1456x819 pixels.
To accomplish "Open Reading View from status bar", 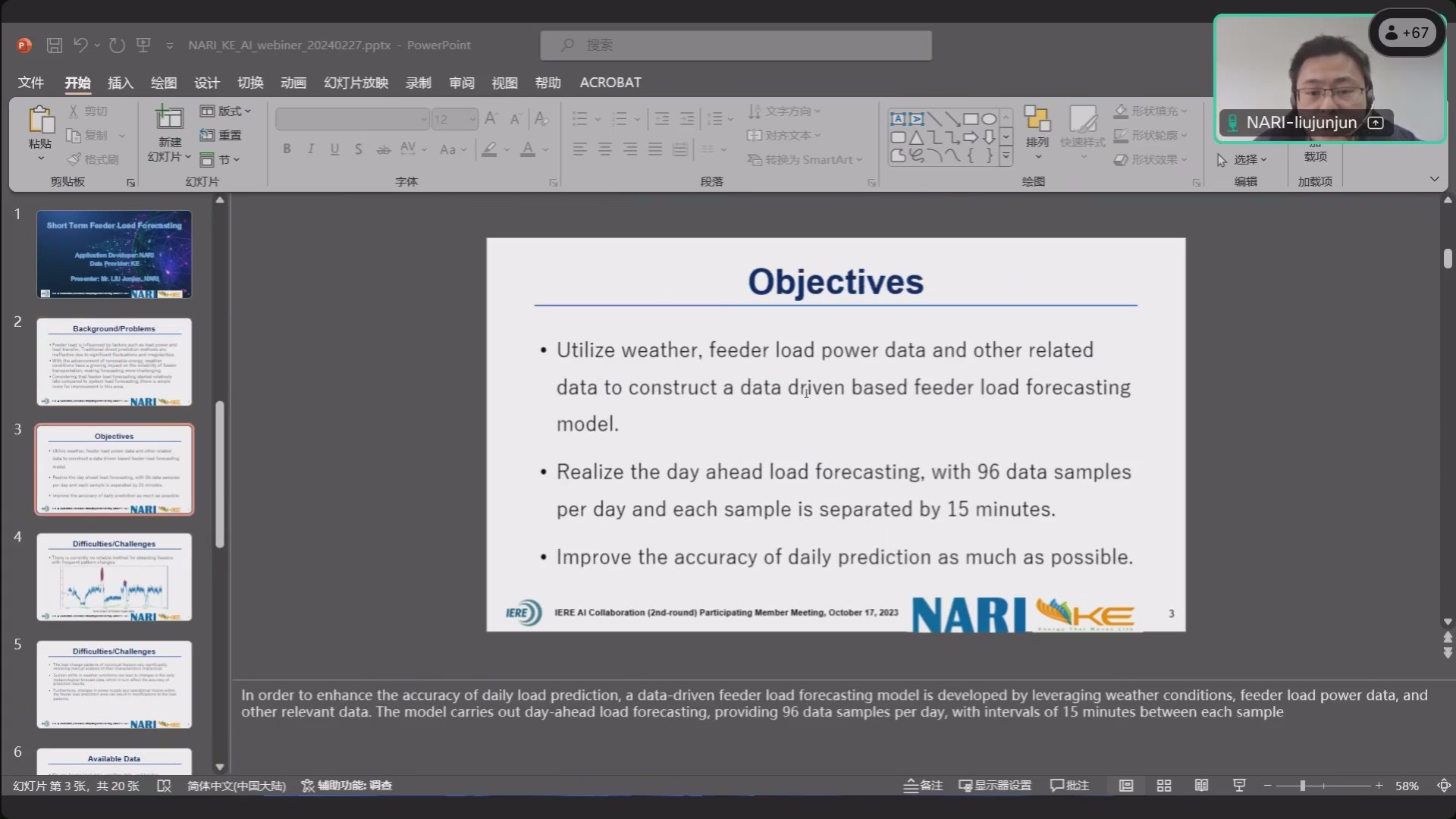I will click(1201, 786).
